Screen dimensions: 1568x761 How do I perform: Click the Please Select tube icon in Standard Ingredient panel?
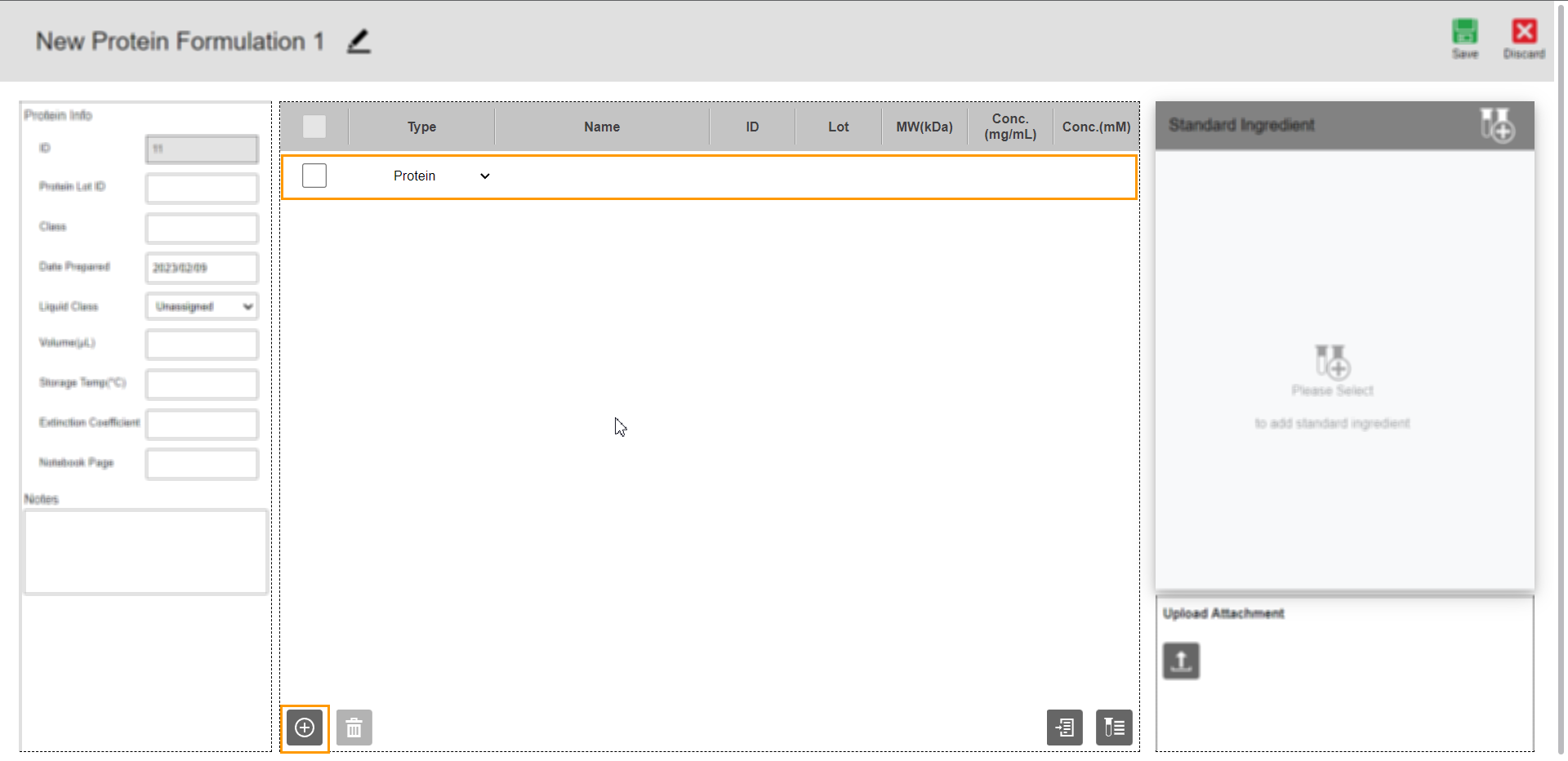point(1332,363)
